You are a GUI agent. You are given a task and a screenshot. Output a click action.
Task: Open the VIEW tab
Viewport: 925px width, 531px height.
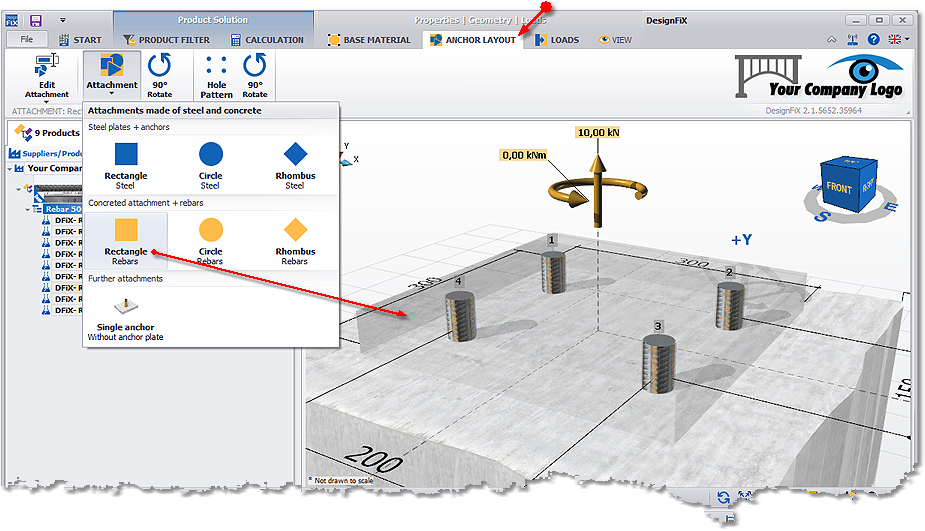tap(615, 40)
